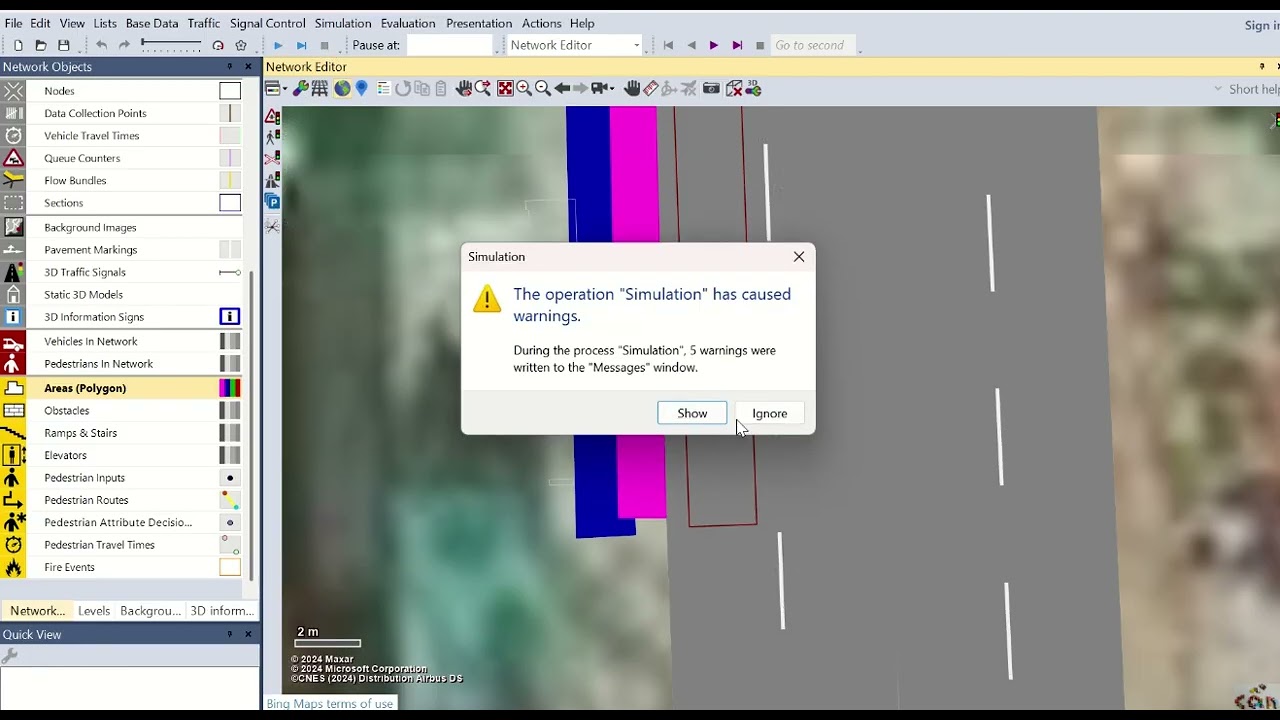The height and width of the screenshot is (720, 1280).
Task: Switch to the Levels tab
Action: tap(94, 611)
